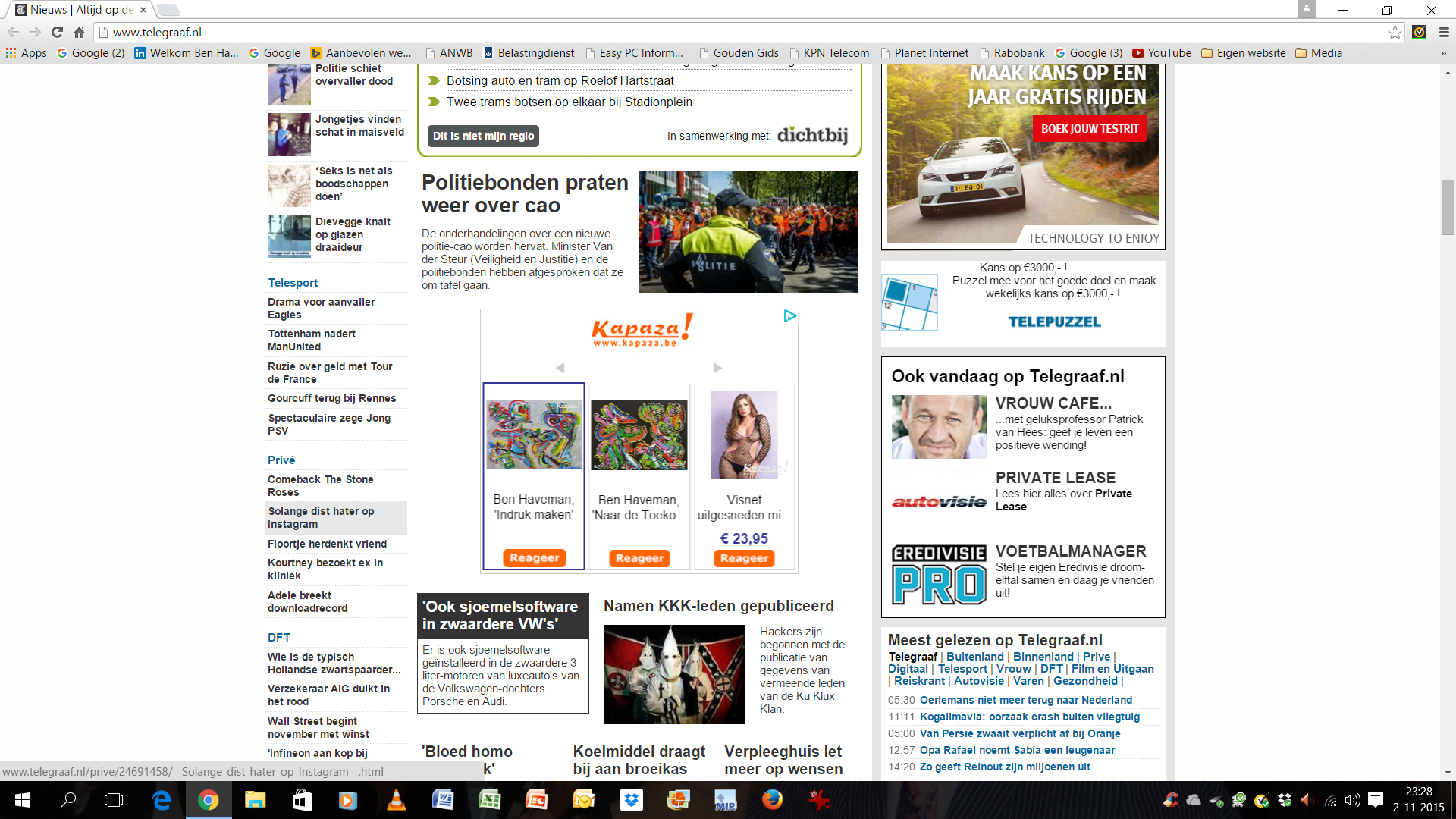
Task: Open 'Adele breekt downloadrecord' link
Action: coord(307,602)
